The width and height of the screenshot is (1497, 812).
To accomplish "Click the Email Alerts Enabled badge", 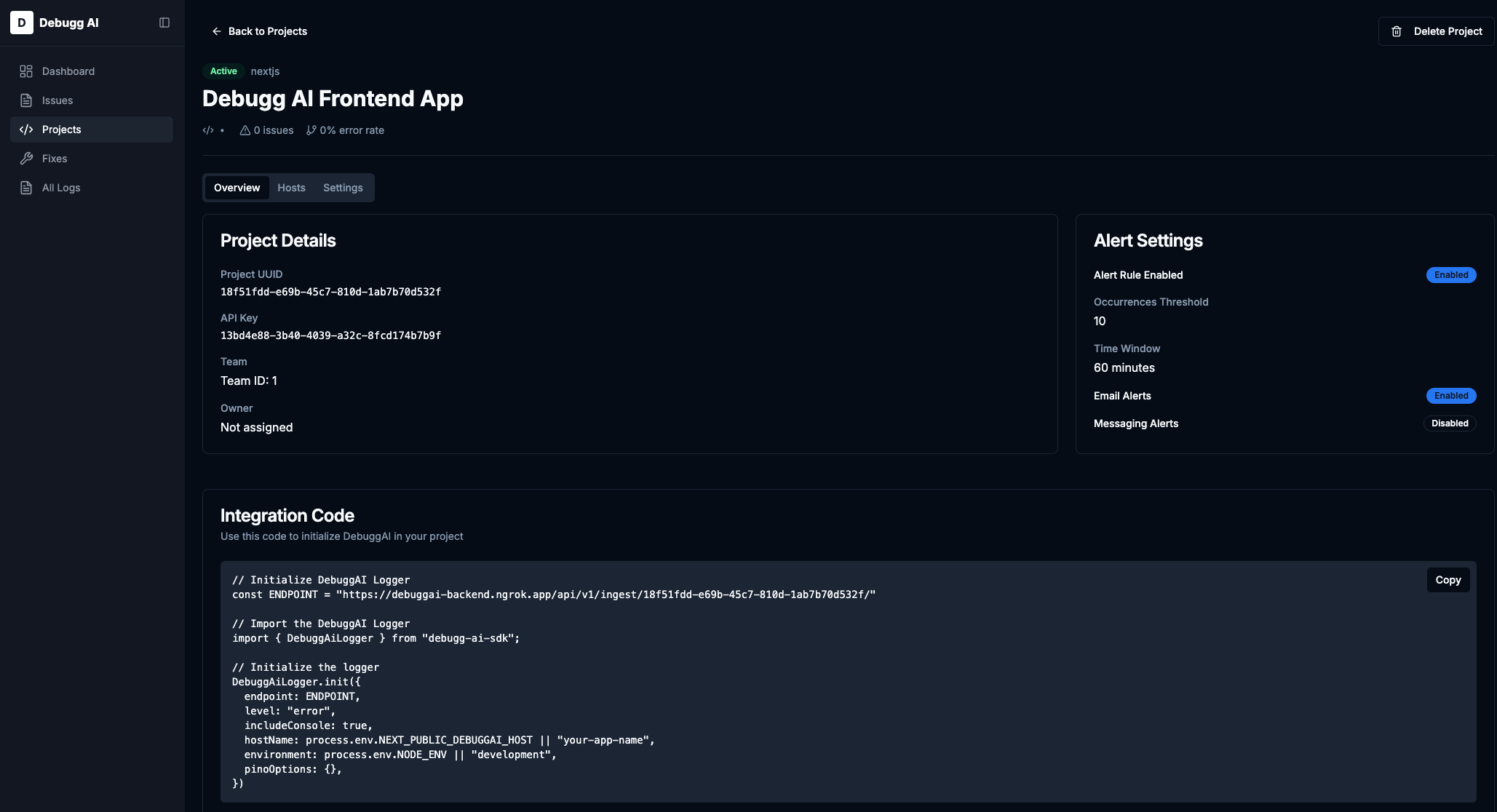I will point(1450,396).
